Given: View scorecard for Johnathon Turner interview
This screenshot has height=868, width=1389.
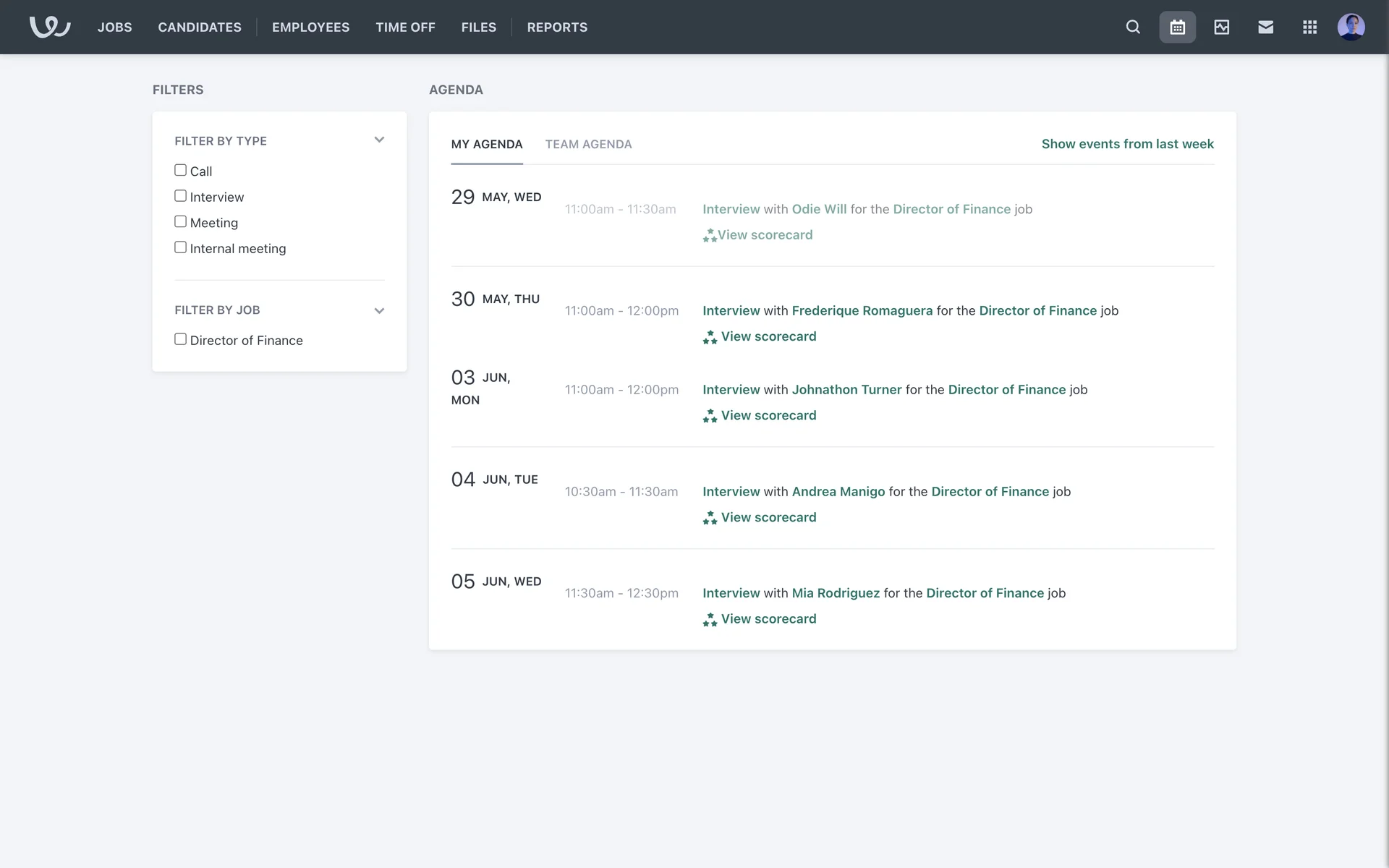Looking at the screenshot, I should click(768, 415).
